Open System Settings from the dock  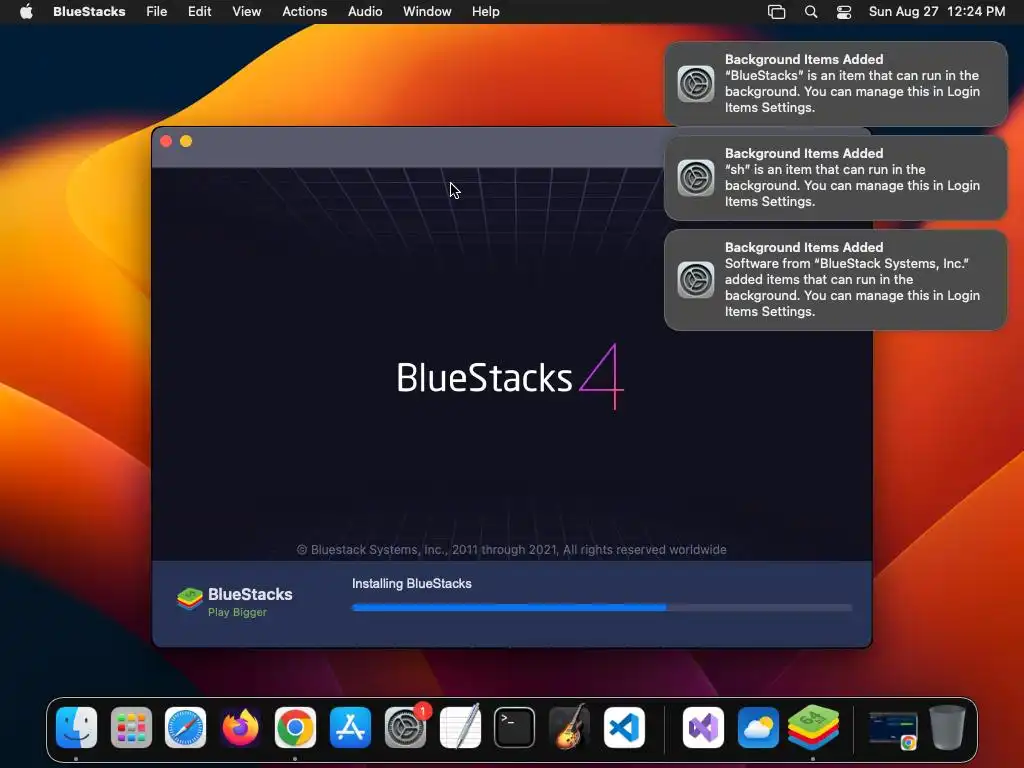pyautogui.click(x=405, y=727)
